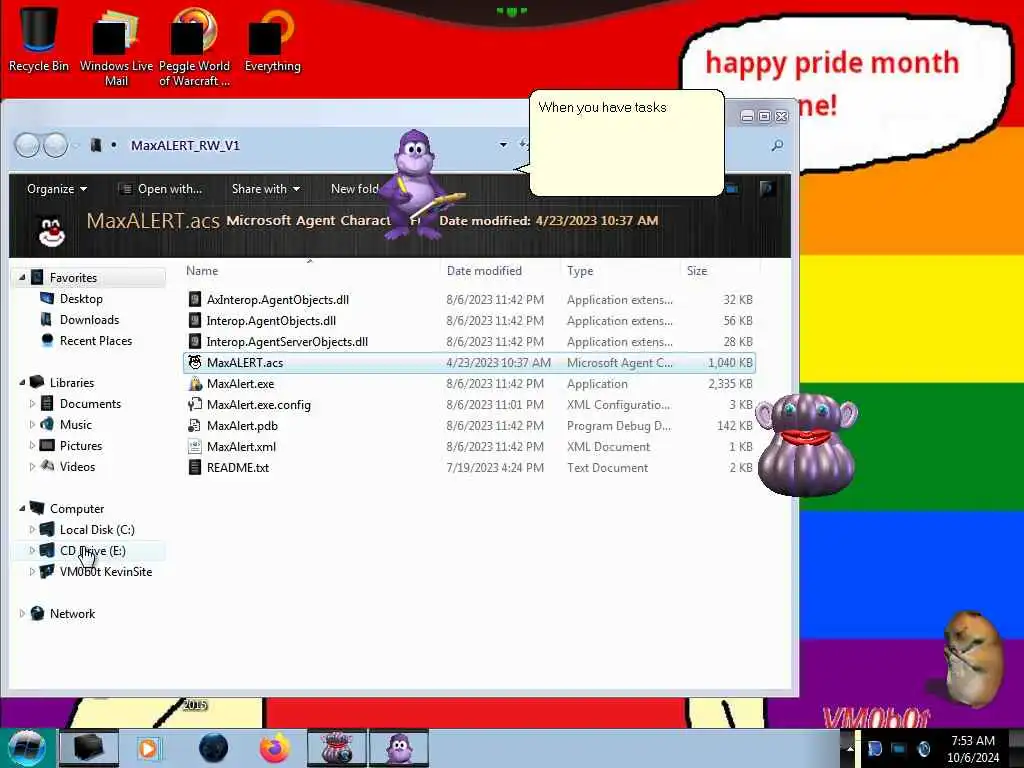Open the Windows Start menu orb
This screenshot has height=768, width=1024.
[x=27, y=748]
